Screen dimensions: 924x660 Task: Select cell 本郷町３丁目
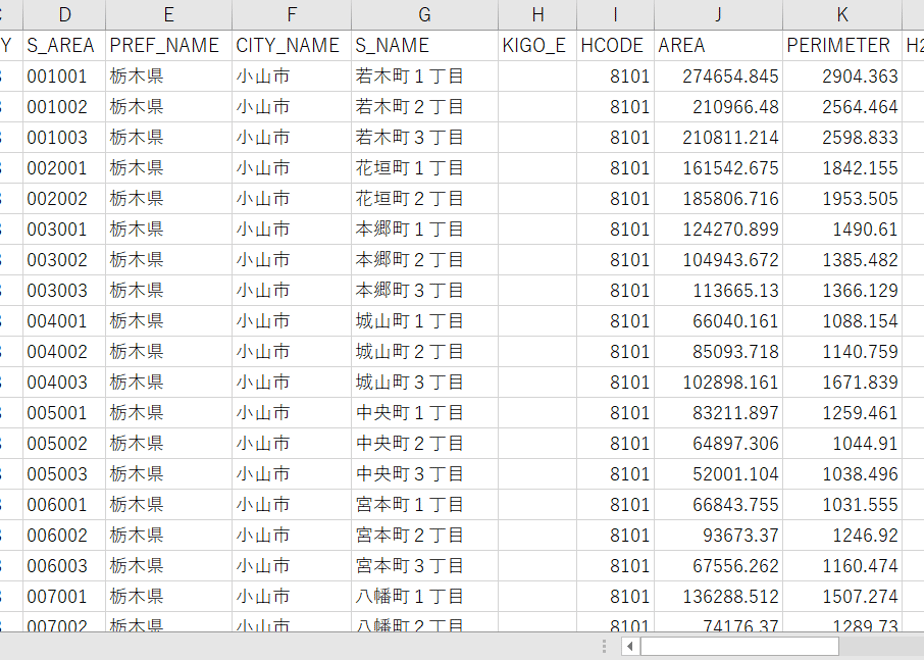point(425,291)
